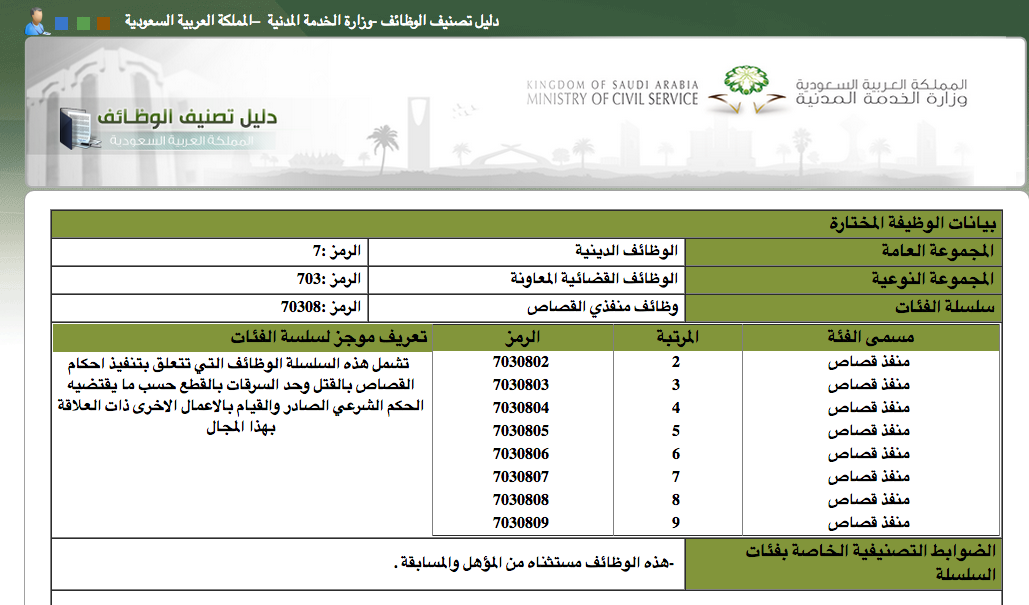Screen dimensions: 1029x605
Task: Click منفذ قصاص in the grade 2 row
Action: (867, 361)
